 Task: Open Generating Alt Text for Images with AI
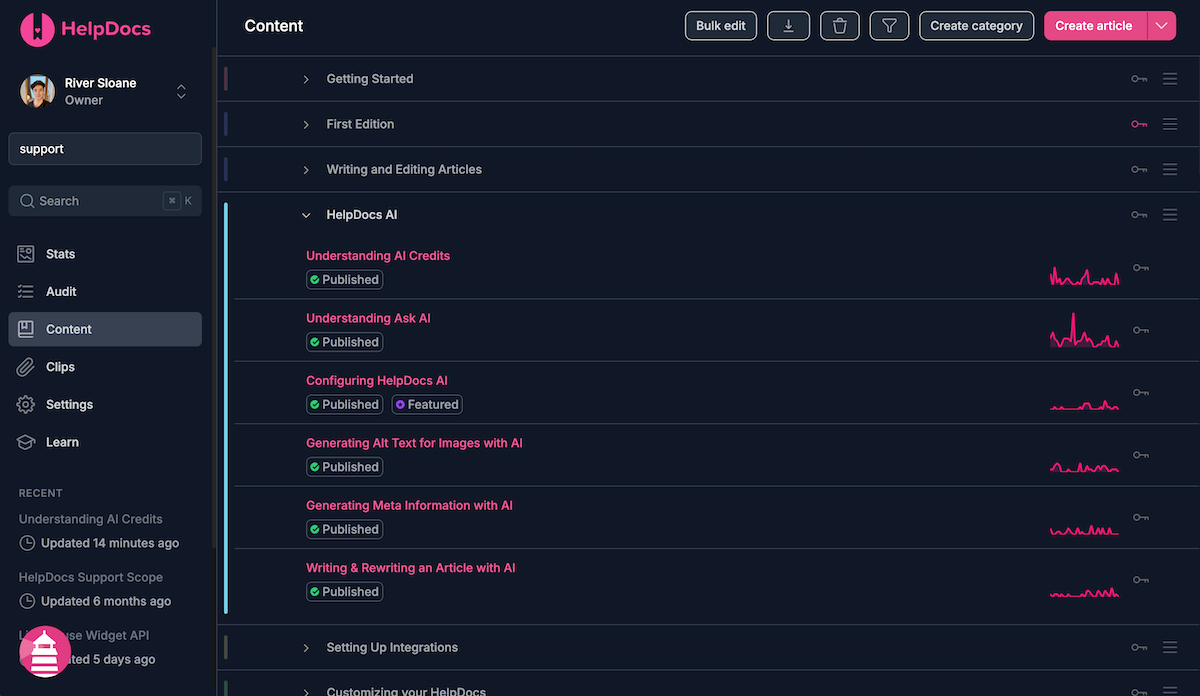pos(414,443)
